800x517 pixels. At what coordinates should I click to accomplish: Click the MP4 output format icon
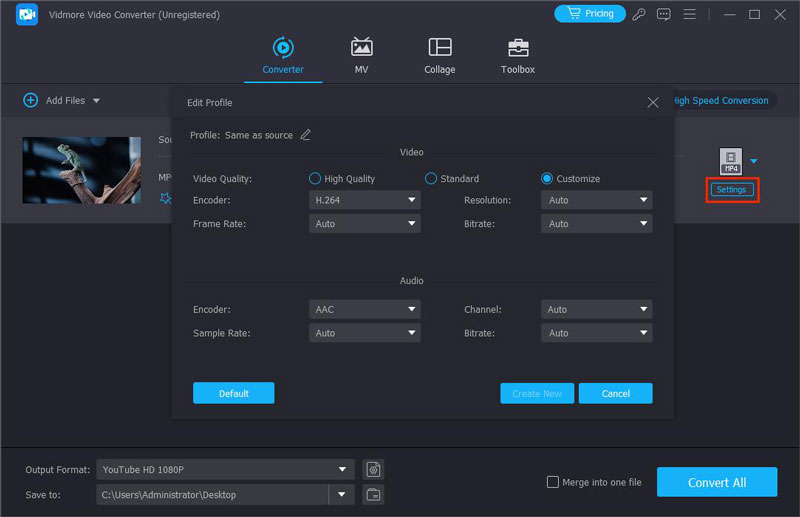pyautogui.click(x=730, y=160)
